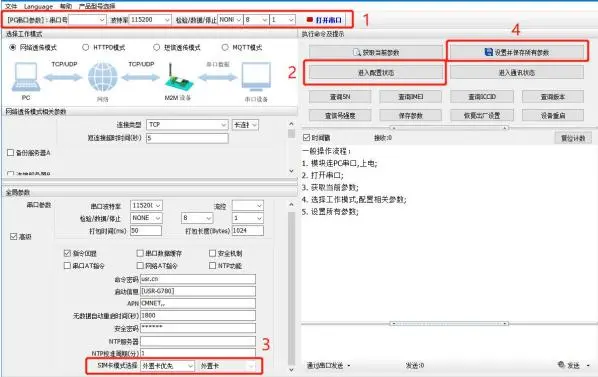Click the 短连接超时时间 input field
Viewport: 598px width, 377px height.
187,138
